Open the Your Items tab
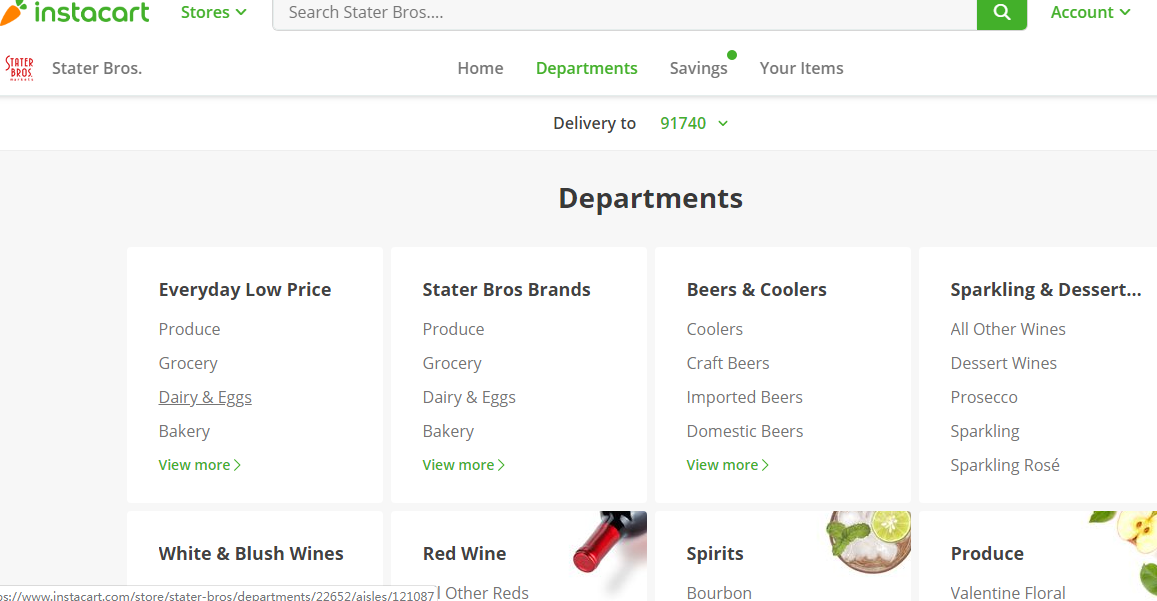The height and width of the screenshot is (601, 1157). click(x=801, y=68)
